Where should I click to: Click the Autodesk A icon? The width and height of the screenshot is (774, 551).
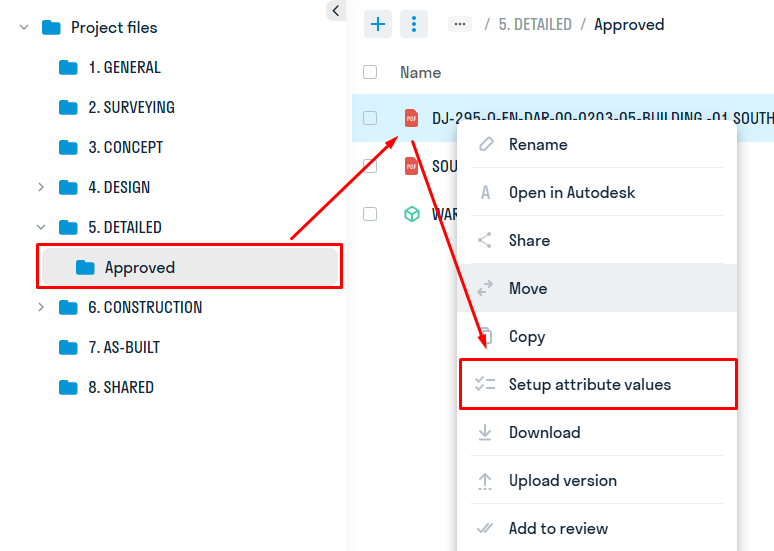[485, 193]
